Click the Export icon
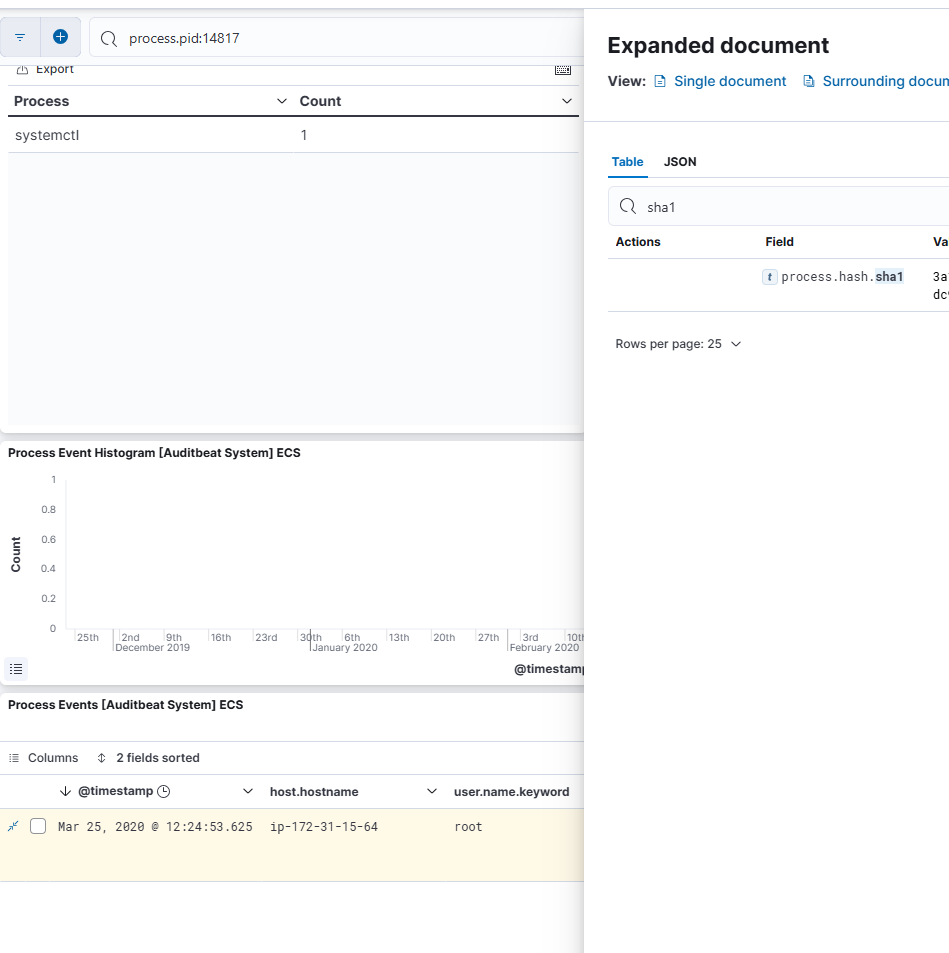Image resolution: width=949 pixels, height=953 pixels. click(x=22, y=70)
